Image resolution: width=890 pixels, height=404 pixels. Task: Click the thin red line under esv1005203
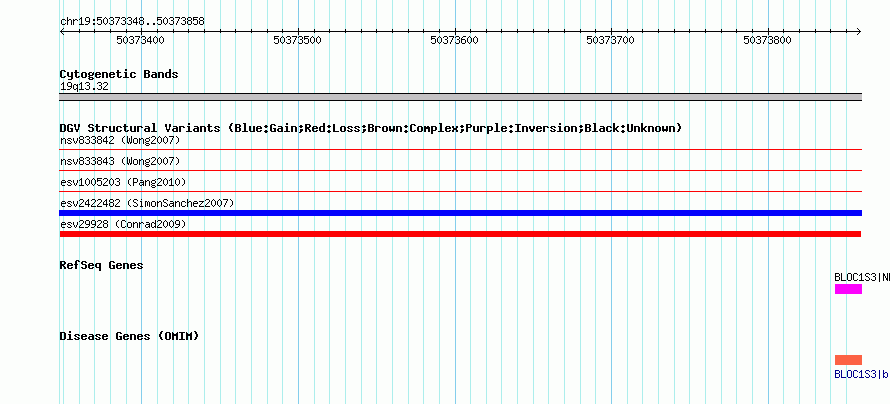[460, 191]
